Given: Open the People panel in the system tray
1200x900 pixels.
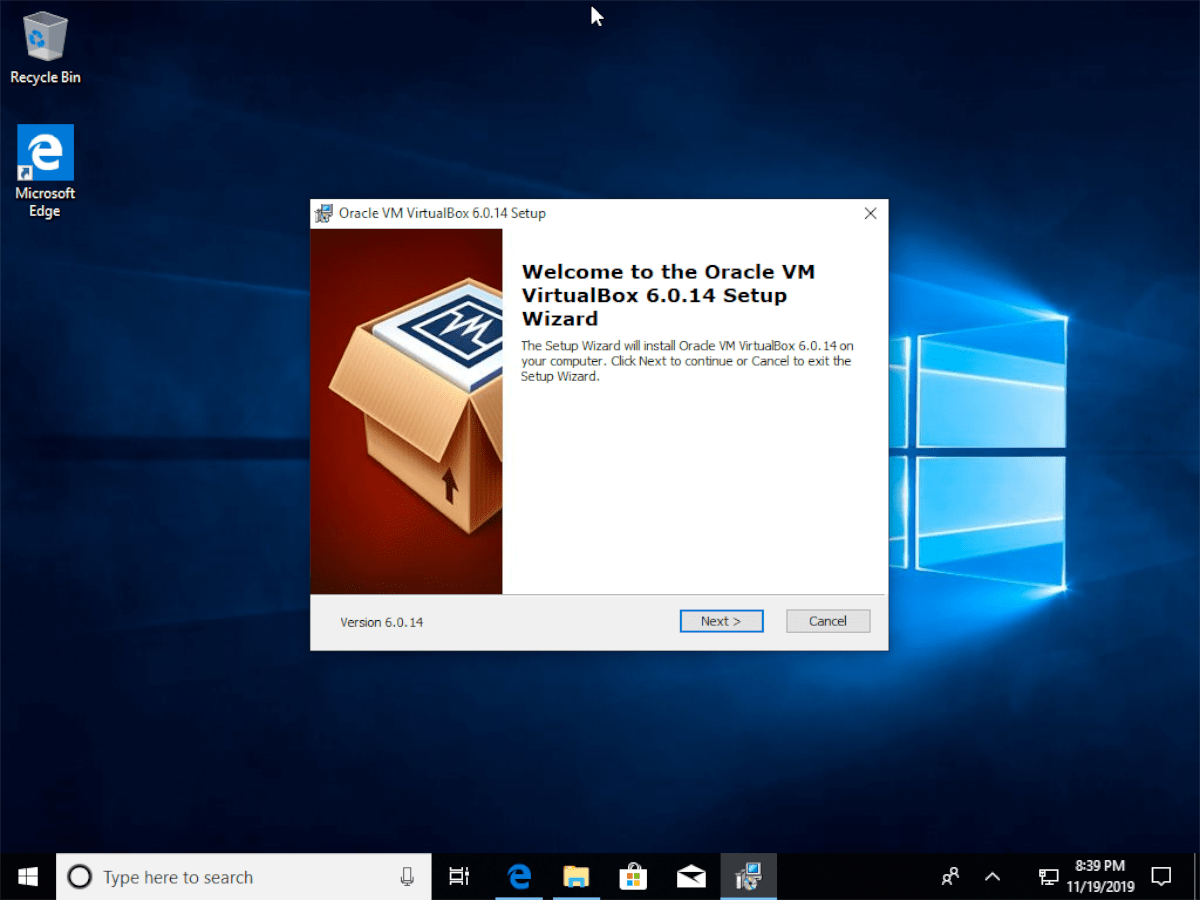Looking at the screenshot, I should [x=950, y=876].
